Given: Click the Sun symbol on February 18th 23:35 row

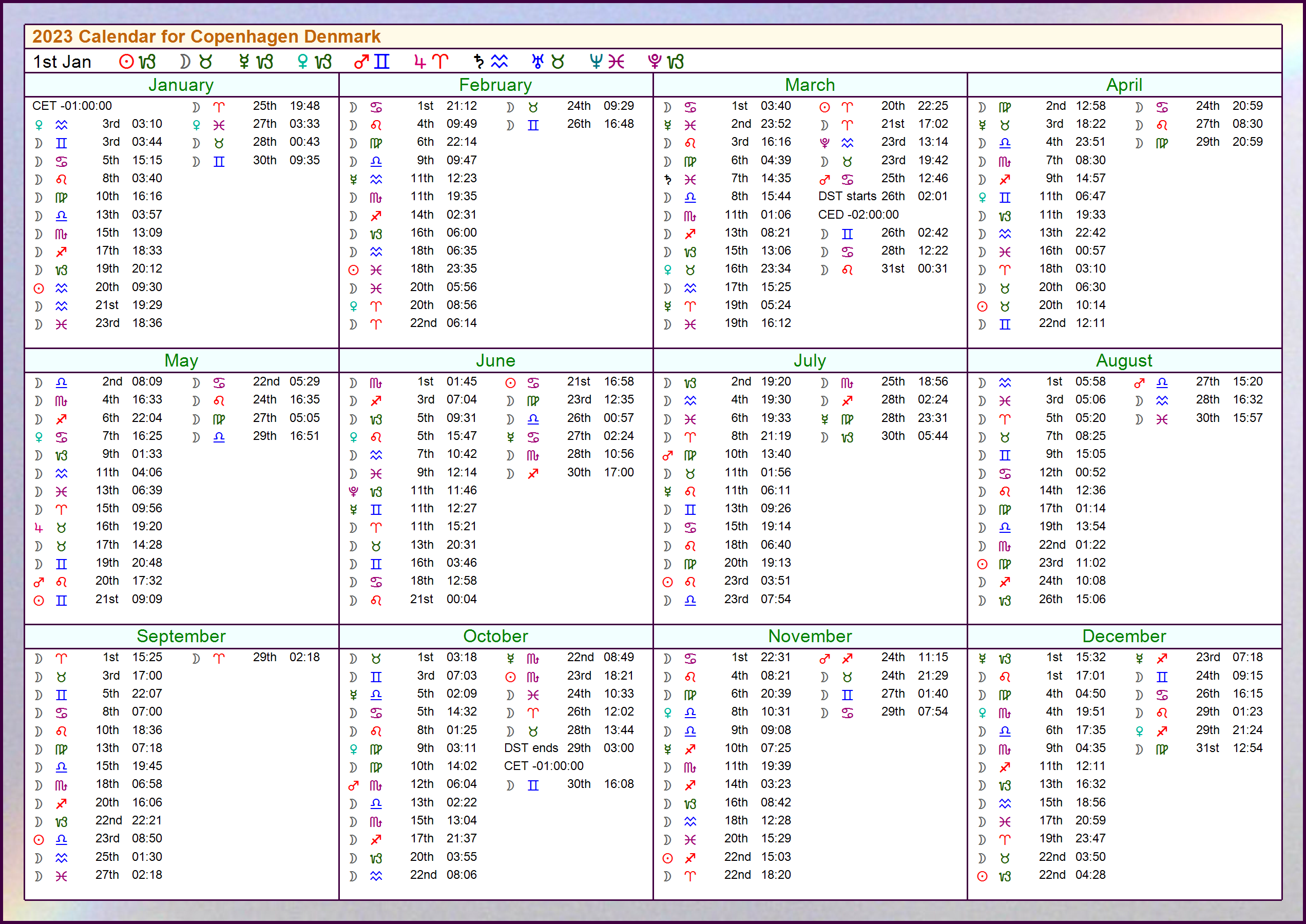Looking at the screenshot, I should [353, 270].
